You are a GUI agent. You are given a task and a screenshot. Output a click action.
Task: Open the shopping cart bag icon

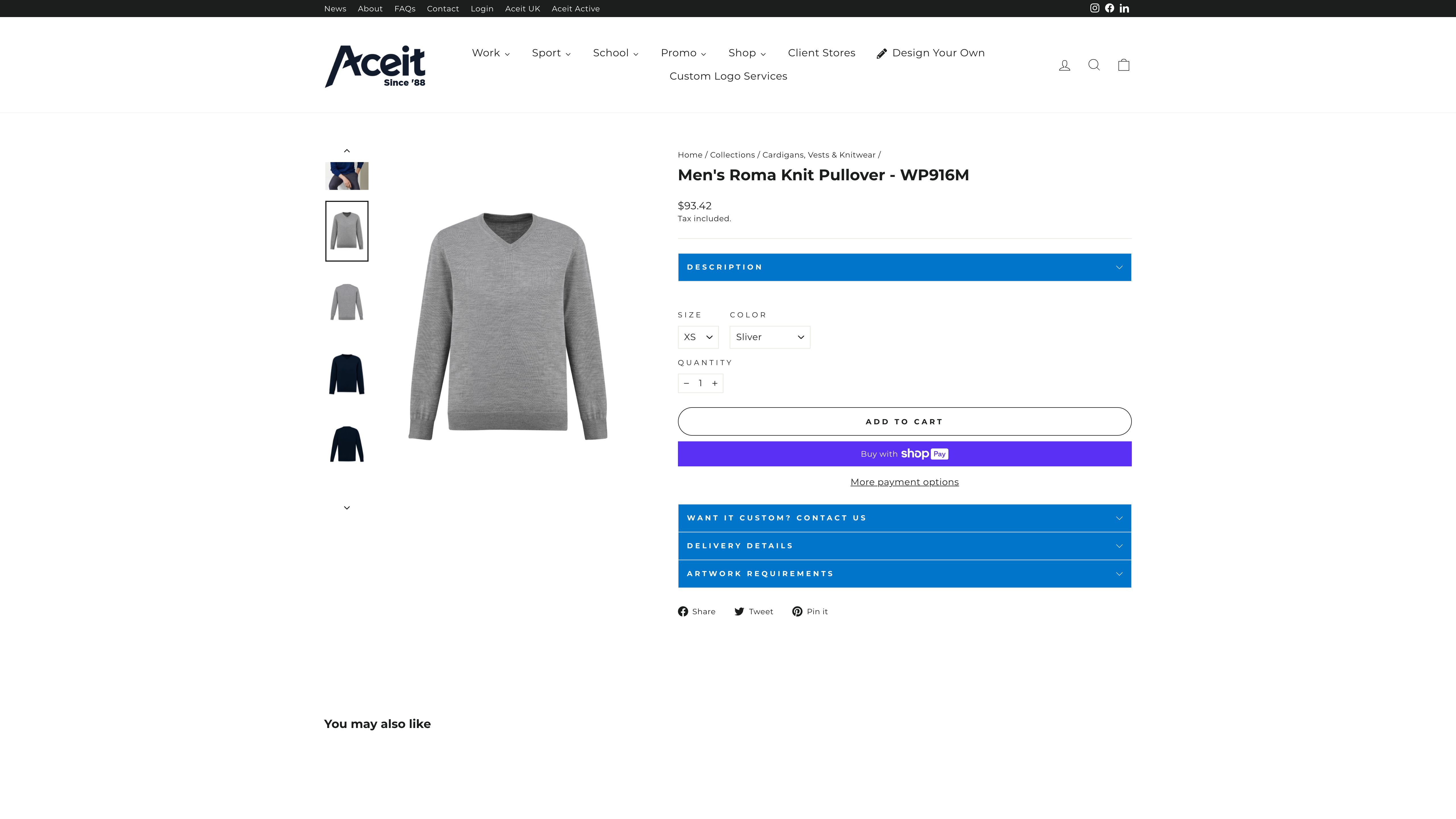[x=1124, y=65]
